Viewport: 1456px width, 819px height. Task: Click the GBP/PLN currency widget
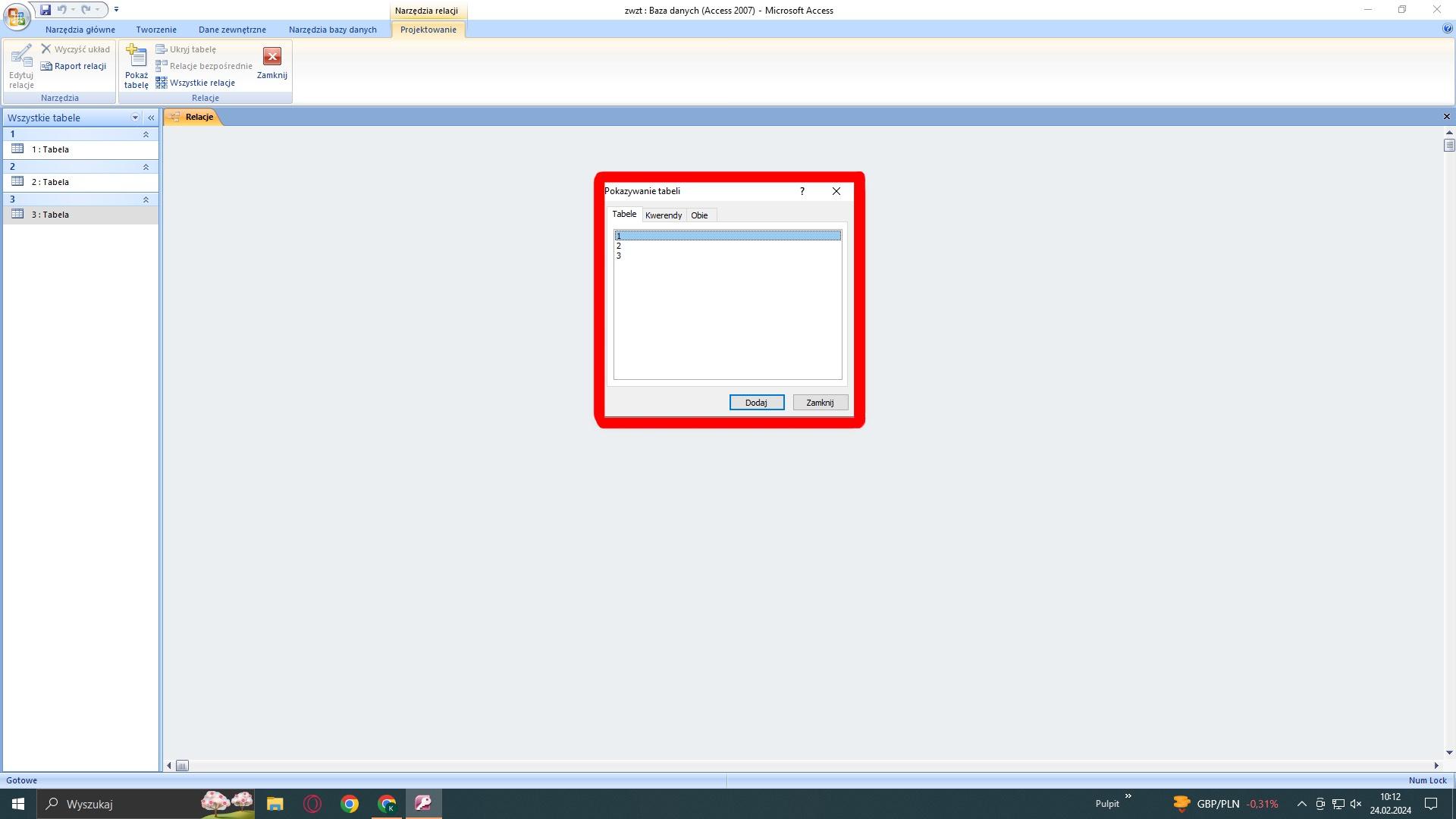coord(1225,804)
